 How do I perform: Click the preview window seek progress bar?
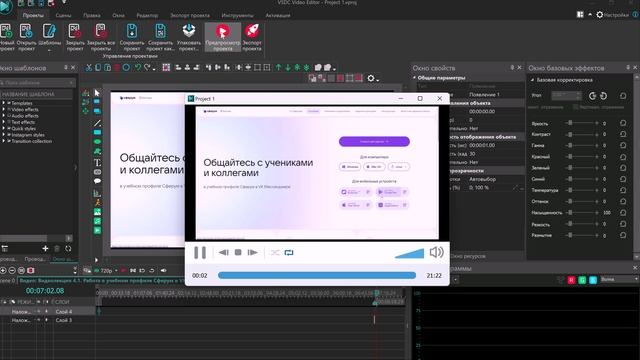(317, 276)
